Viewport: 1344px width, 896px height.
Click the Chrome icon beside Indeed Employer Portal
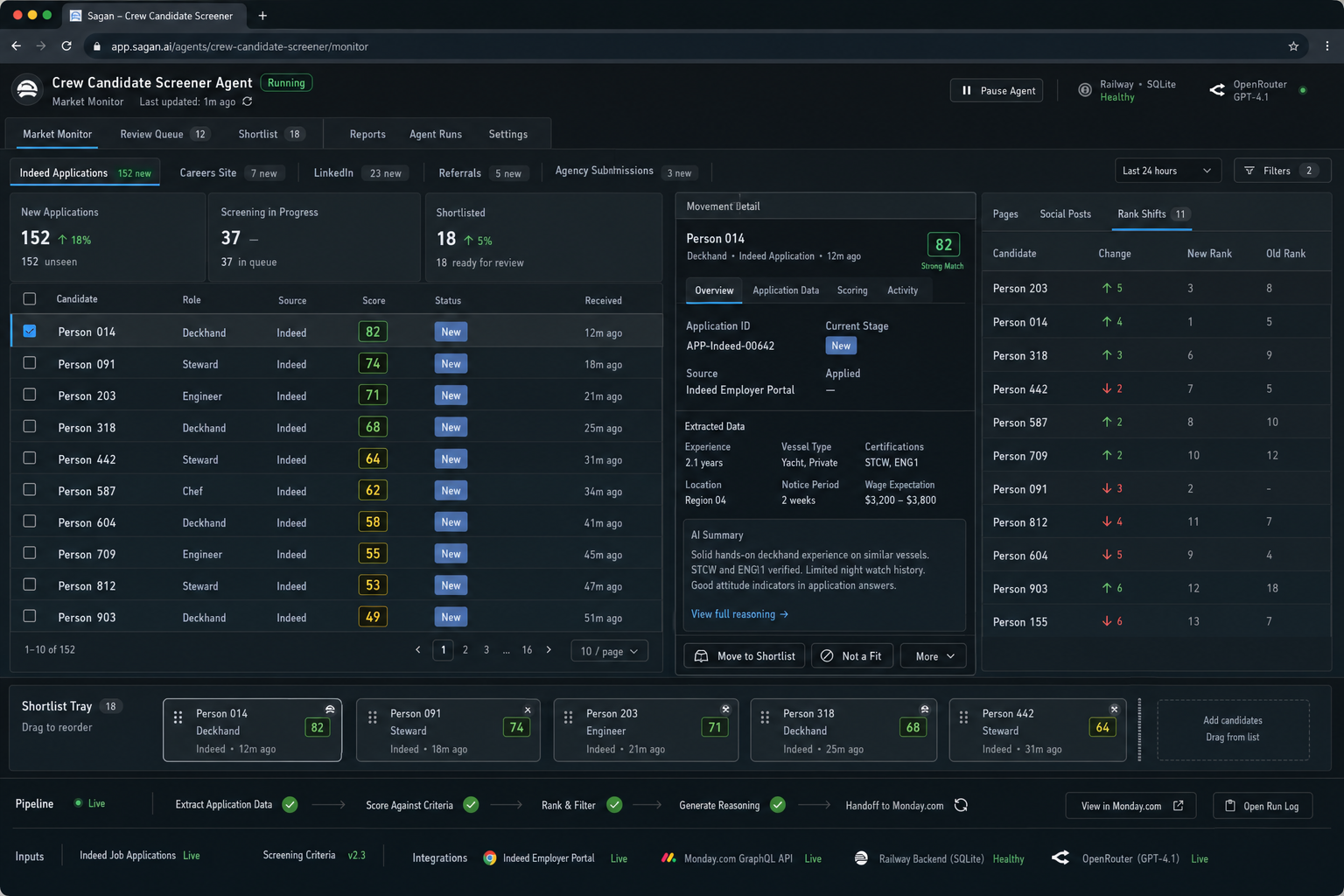[x=490, y=858]
